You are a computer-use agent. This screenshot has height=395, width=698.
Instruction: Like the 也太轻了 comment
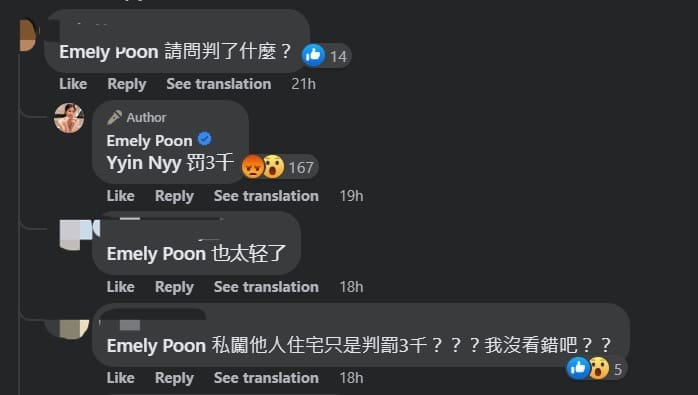(121, 287)
